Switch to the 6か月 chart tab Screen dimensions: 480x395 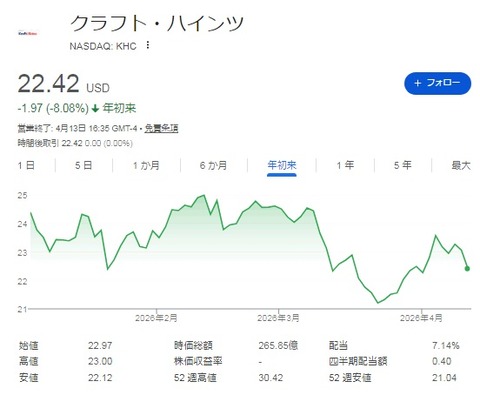213,165
